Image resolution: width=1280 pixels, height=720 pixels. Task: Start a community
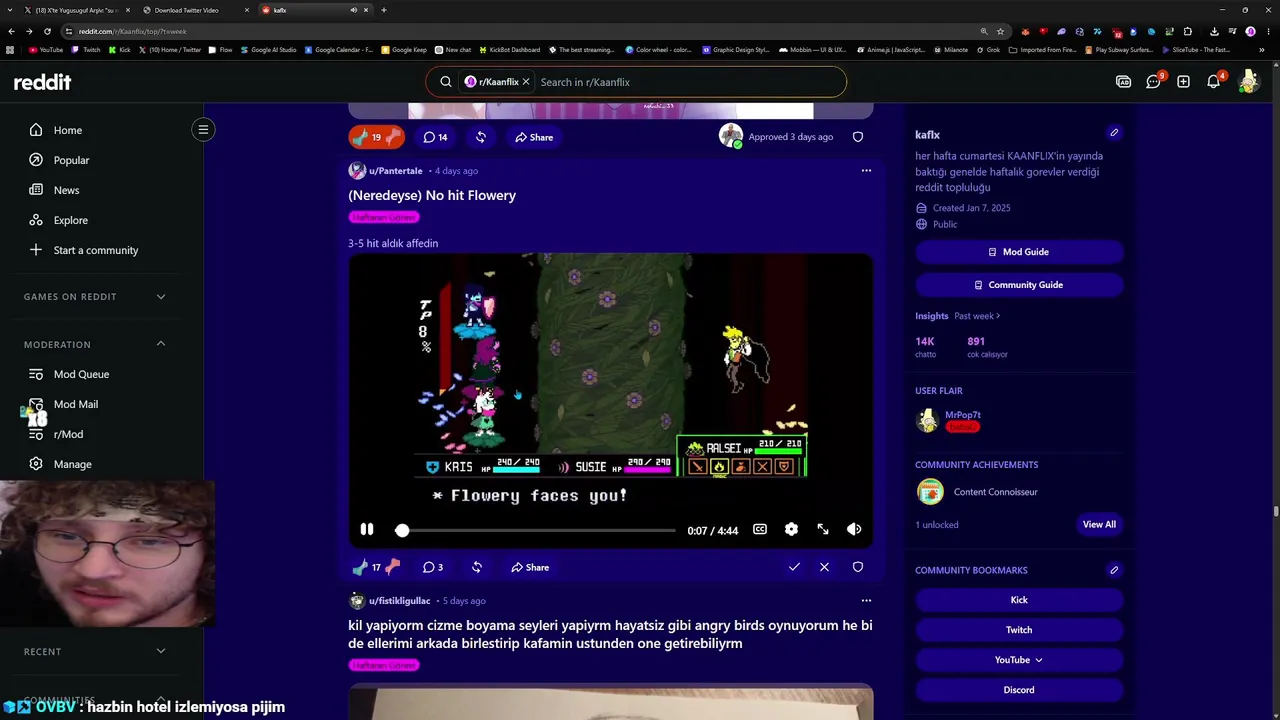coord(95,250)
